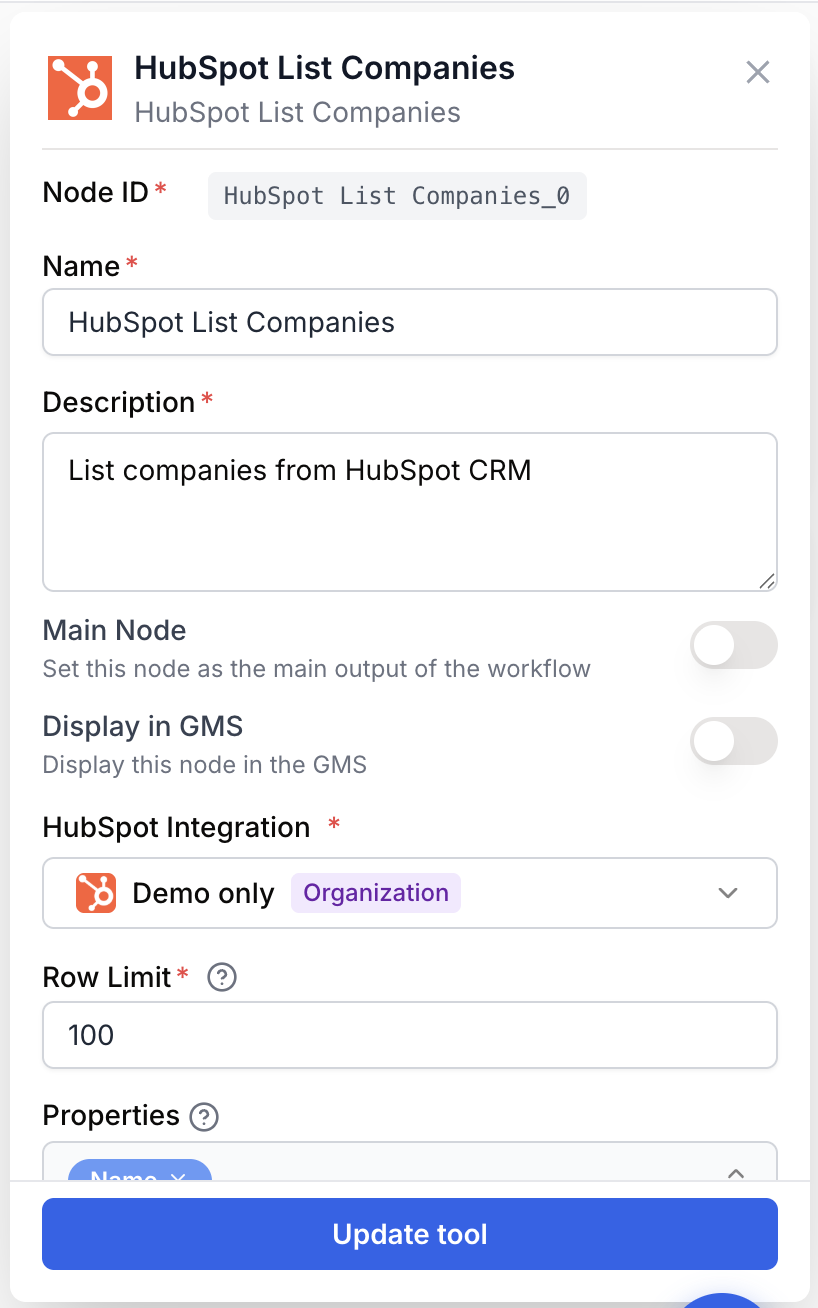The width and height of the screenshot is (818, 1308).
Task: Show help for Properties
Action: click(204, 1116)
